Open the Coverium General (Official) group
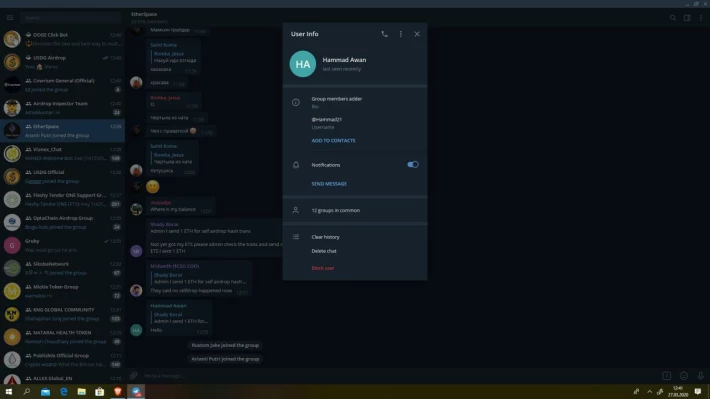The width and height of the screenshot is (710, 399). coord(62,85)
